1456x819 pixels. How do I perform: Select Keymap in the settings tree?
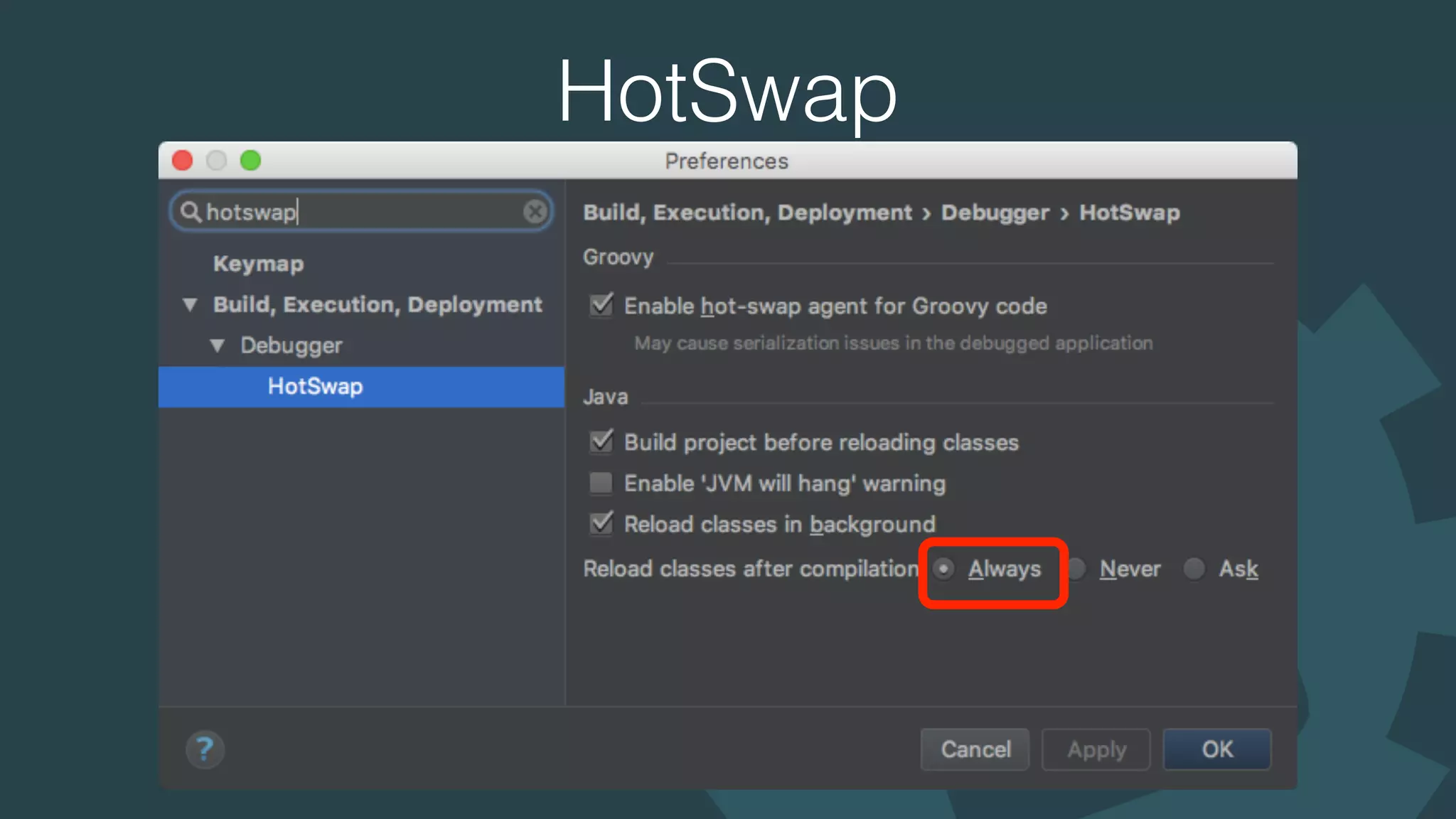(x=258, y=264)
